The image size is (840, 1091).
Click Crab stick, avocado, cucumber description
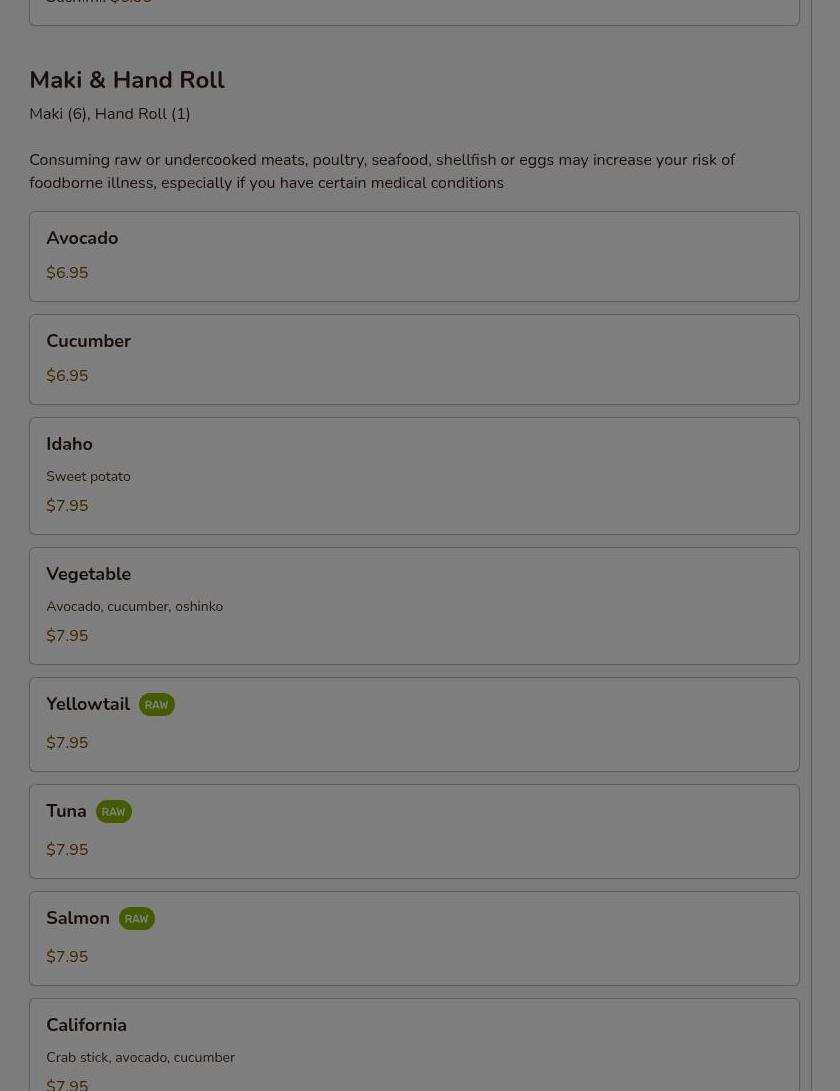click(140, 1058)
